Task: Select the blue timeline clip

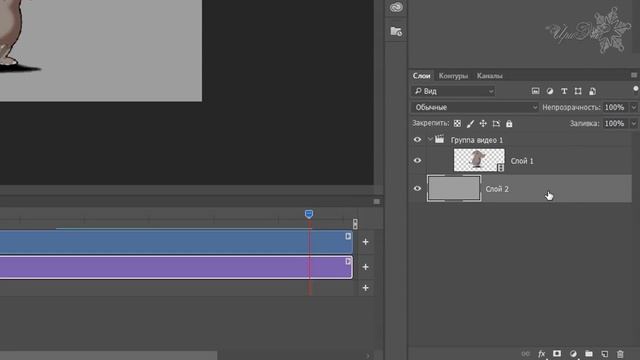Action: coord(176,242)
